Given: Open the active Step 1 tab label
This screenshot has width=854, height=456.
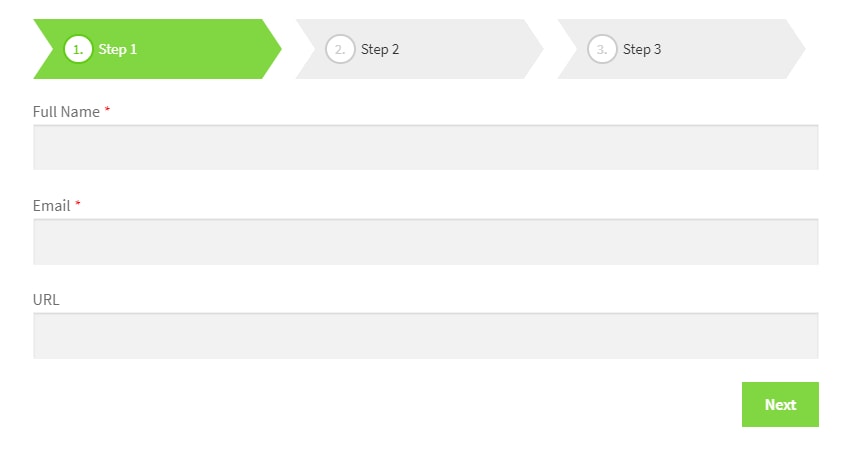Looking at the screenshot, I should tap(118, 49).
